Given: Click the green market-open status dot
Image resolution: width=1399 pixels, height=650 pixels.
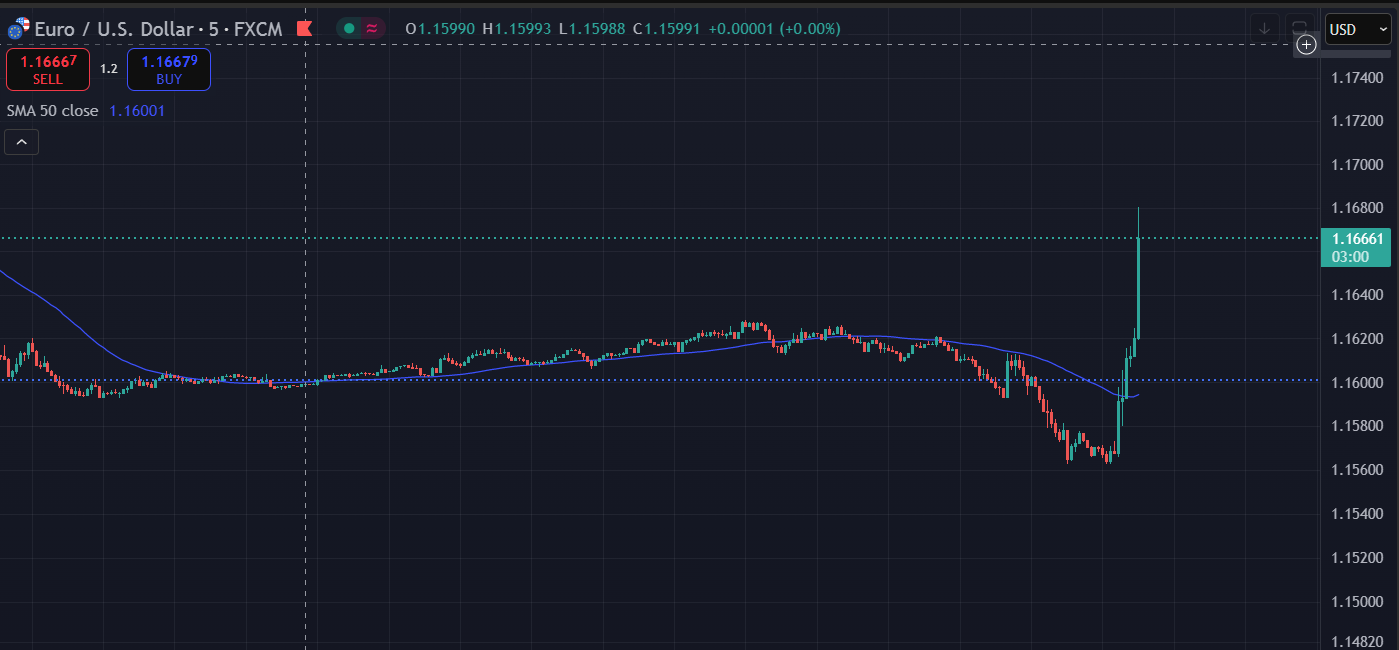Looking at the screenshot, I should pos(349,29).
